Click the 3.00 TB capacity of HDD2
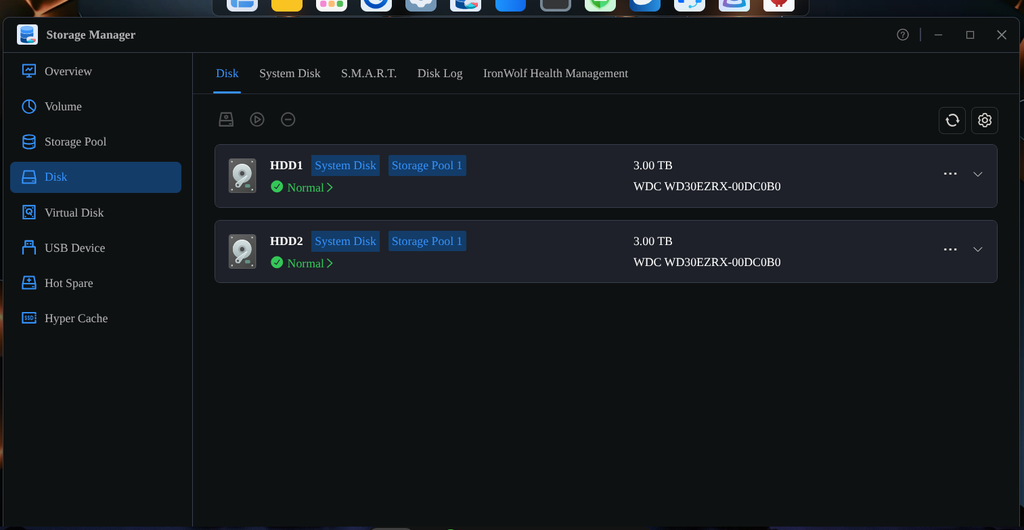Image resolution: width=1024 pixels, height=530 pixels. [653, 242]
